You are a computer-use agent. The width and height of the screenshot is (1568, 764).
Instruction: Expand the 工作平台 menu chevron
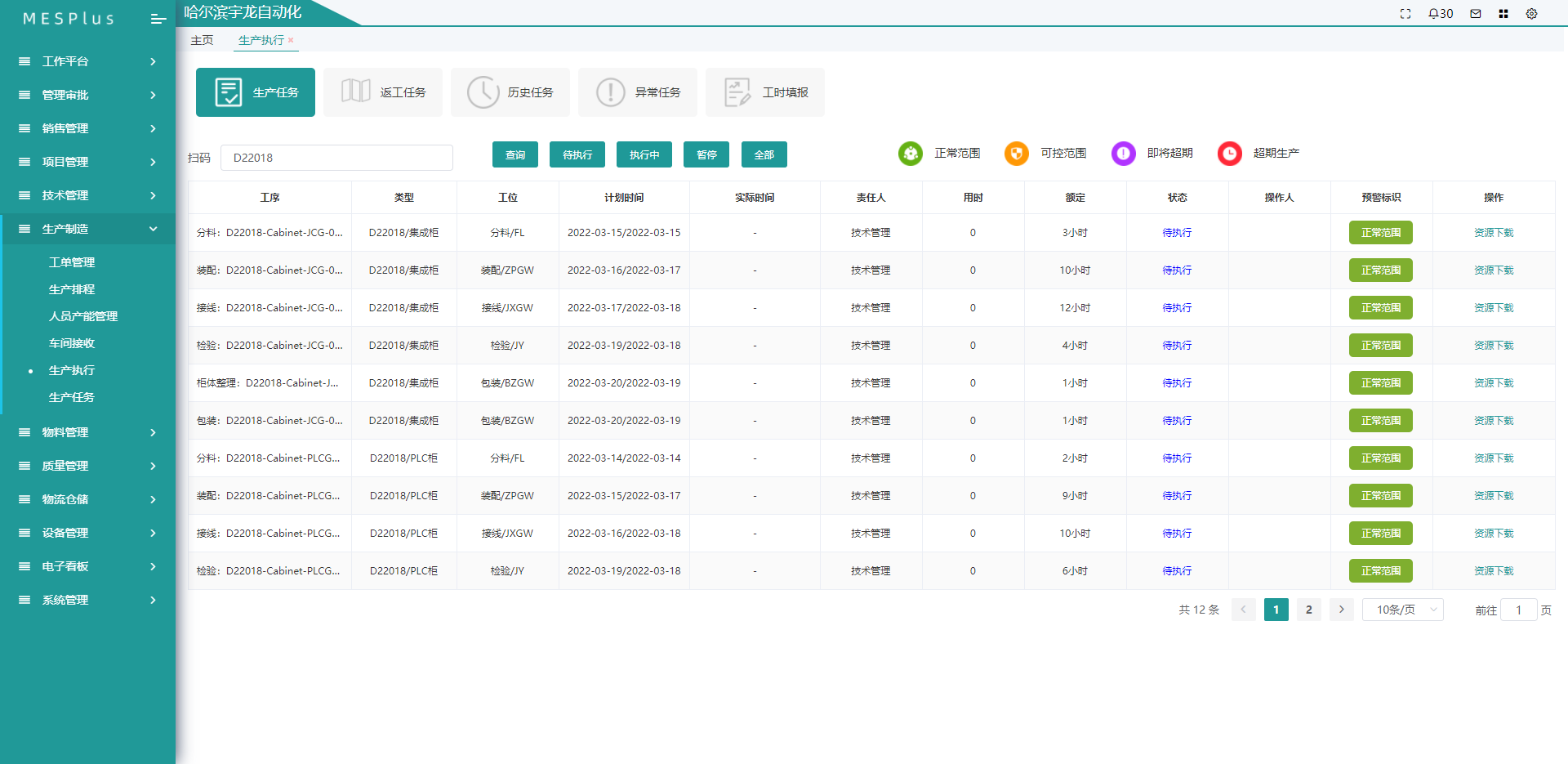point(153,61)
